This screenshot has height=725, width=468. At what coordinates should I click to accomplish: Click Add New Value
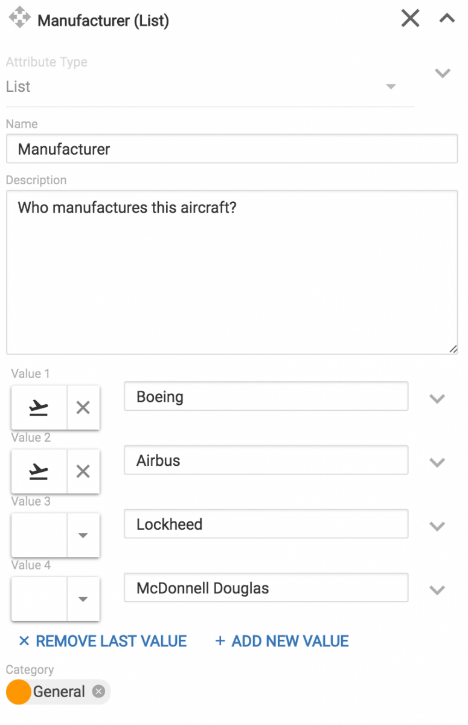tap(282, 641)
